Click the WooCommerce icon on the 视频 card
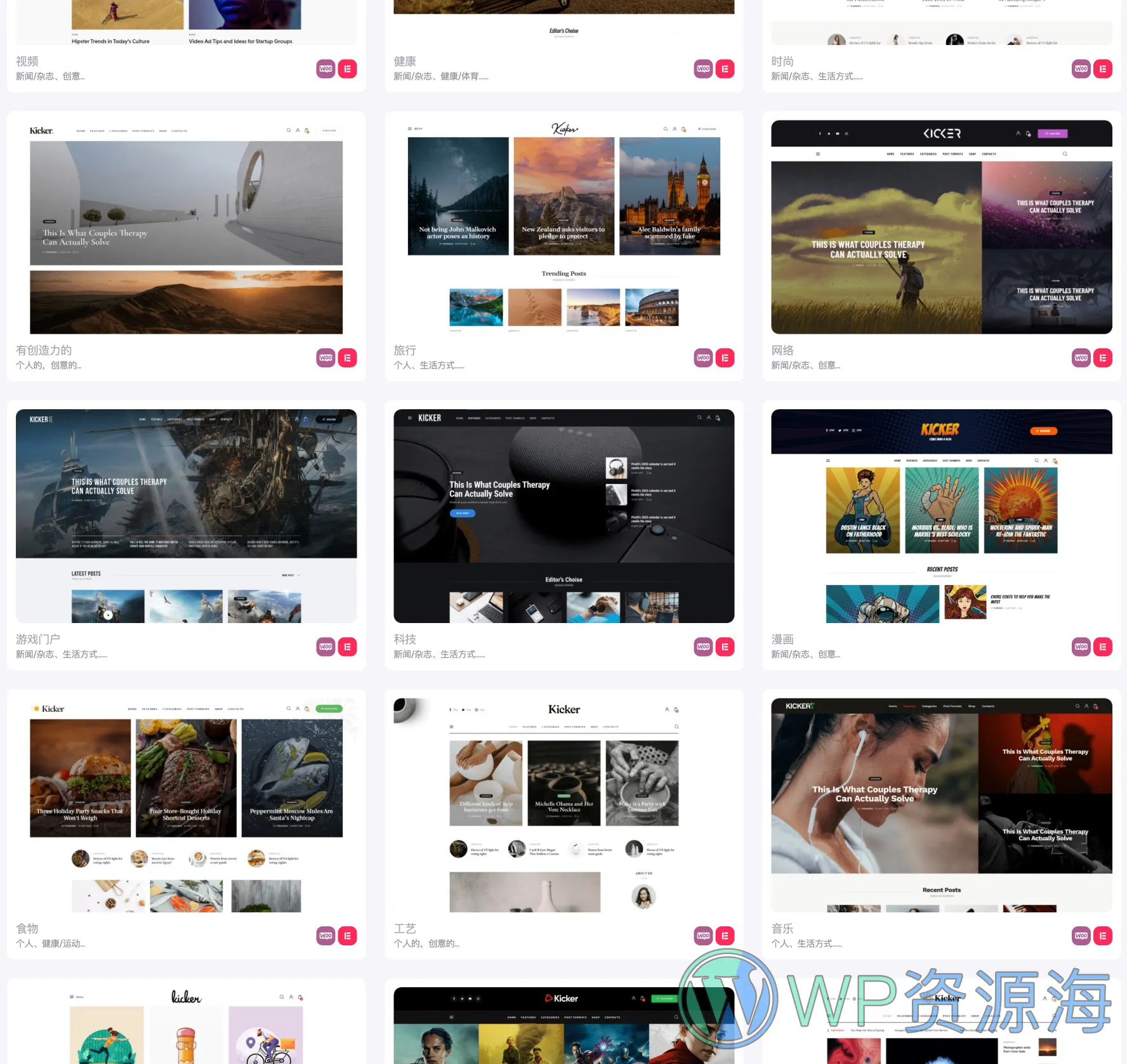 [326, 69]
